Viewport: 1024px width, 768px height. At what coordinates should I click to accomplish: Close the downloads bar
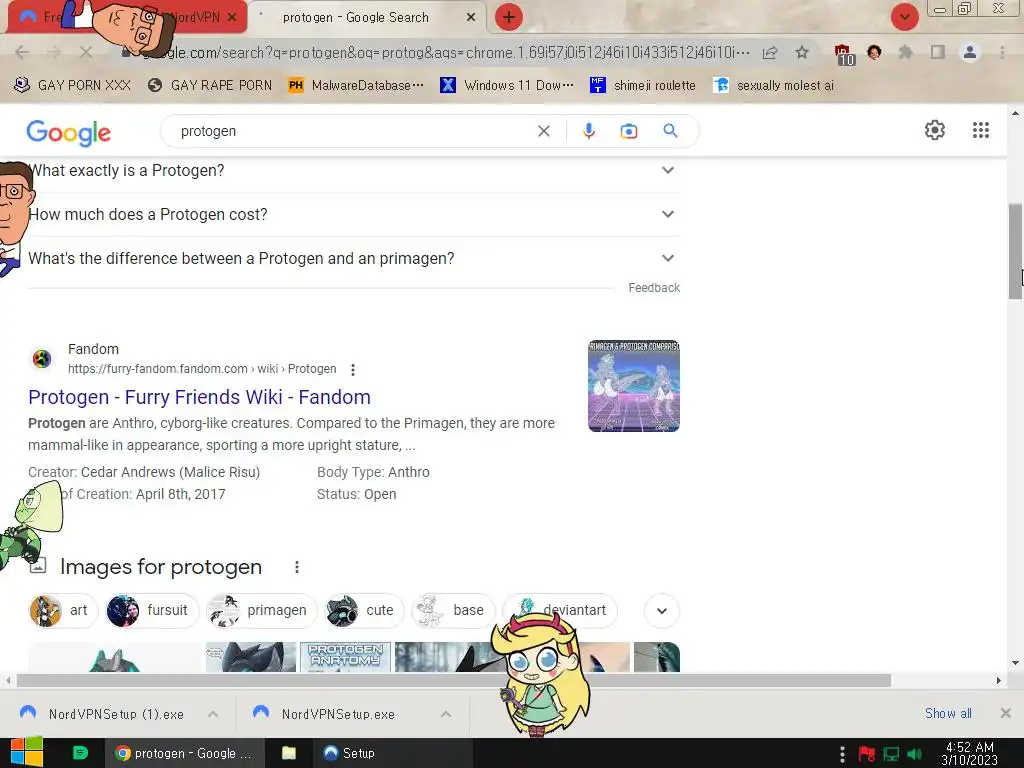pos(1006,713)
